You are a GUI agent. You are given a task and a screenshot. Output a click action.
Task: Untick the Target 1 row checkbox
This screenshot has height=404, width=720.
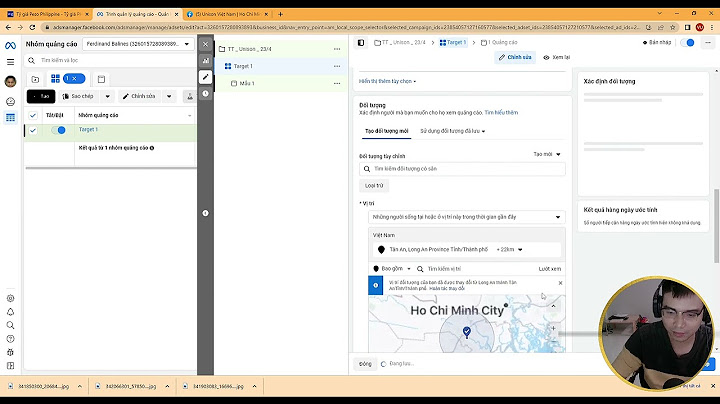33,130
